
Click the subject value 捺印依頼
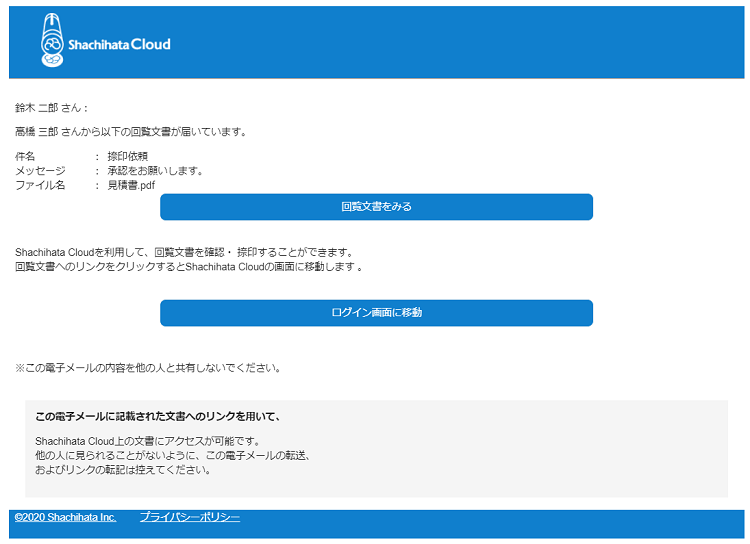[x=127, y=156]
